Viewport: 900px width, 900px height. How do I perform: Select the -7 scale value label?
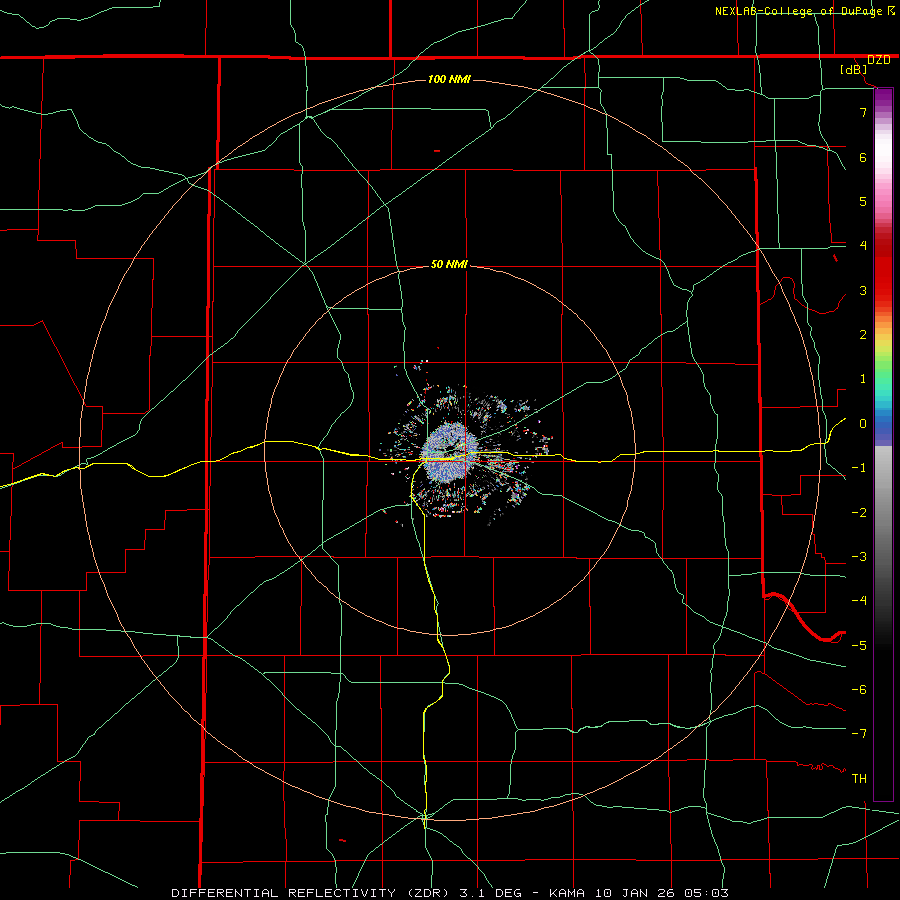tap(859, 734)
